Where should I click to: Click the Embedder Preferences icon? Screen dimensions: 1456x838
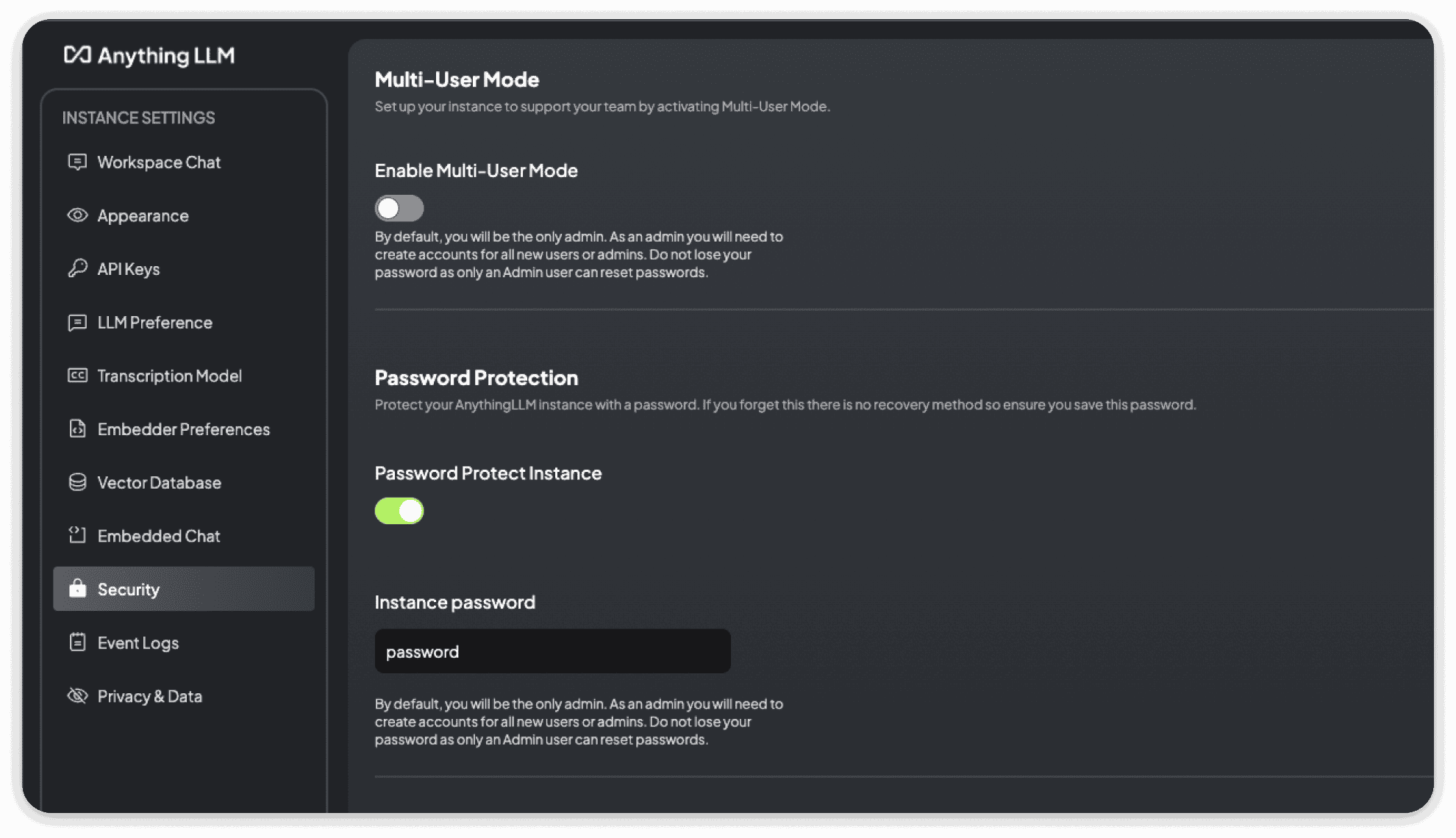click(78, 428)
